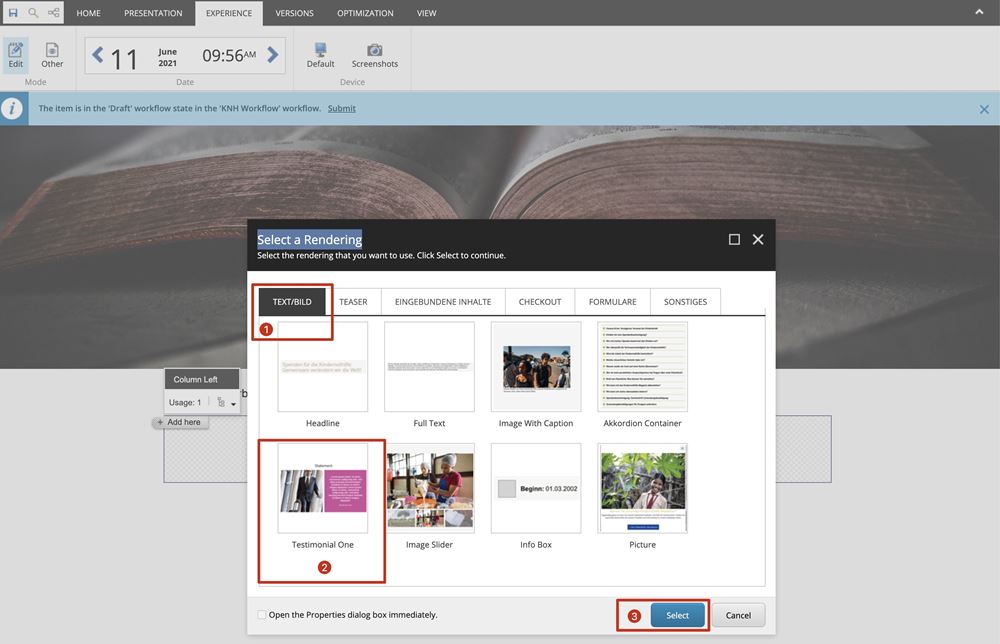Click the Add here button
Screen dimensions: 1000x644
[180, 422]
